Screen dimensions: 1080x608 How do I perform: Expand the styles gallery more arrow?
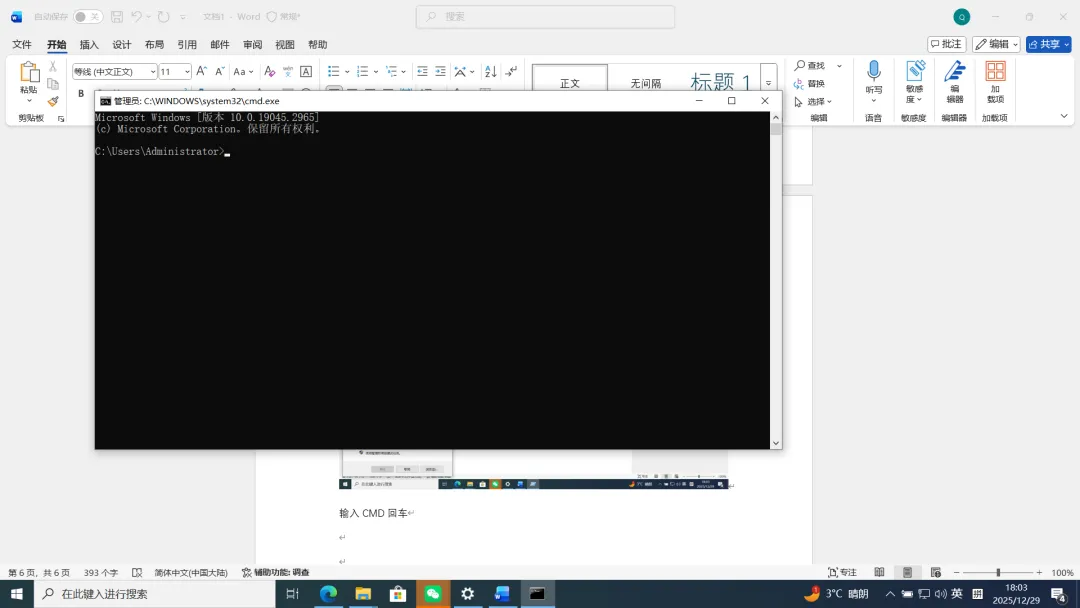[x=769, y=83]
